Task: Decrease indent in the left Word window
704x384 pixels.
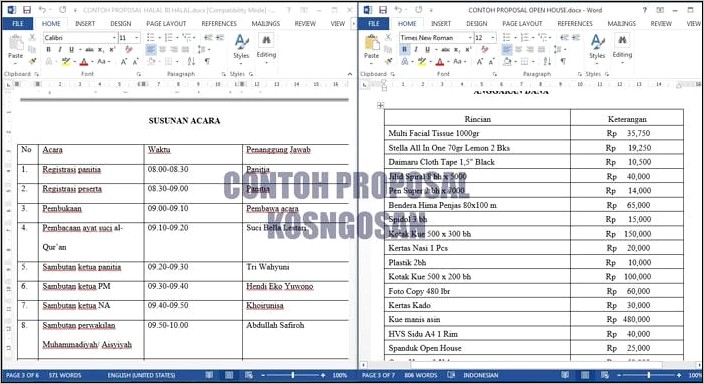Action: (x=208, y=38)
